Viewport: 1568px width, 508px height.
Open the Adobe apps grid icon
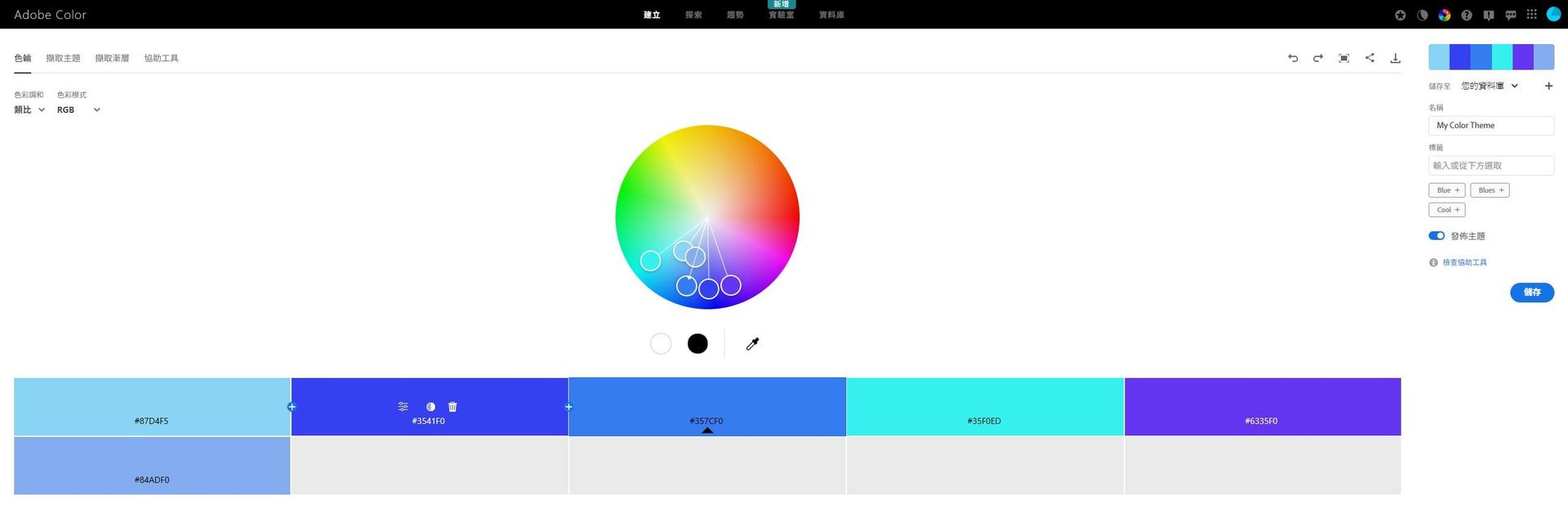pyautogui.click(x=1531, y=15)
